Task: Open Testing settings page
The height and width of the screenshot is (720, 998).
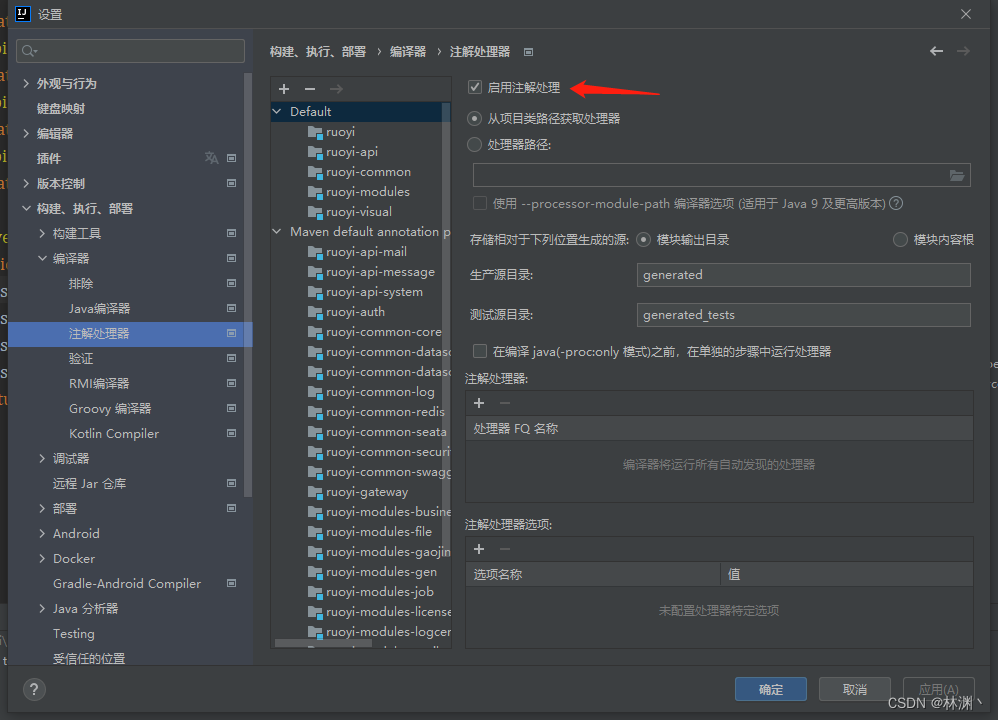Action: 74,633
